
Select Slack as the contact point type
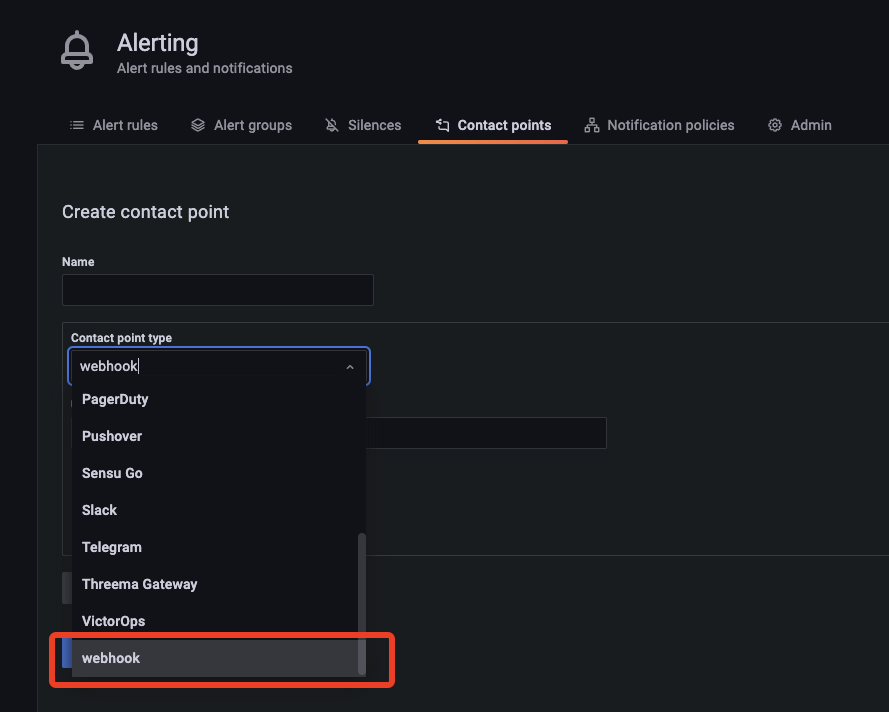click(99, 510)
